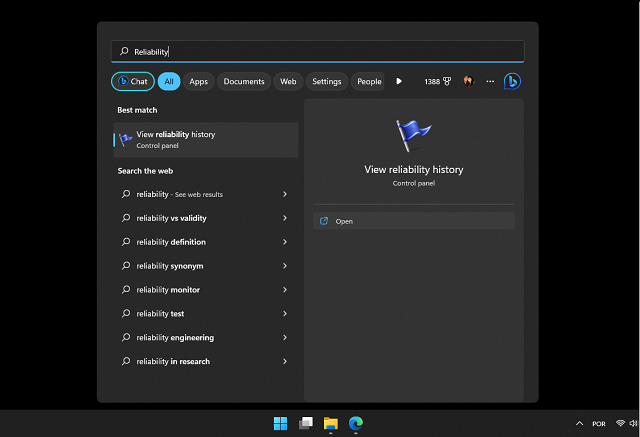Expand the 'reliability vs validity' suggestion arrow

point(285,218)
